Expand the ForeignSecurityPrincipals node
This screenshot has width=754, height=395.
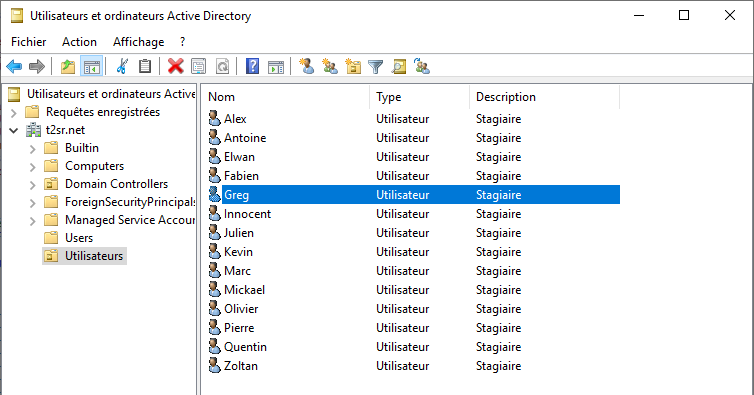[x=32, y=203]
